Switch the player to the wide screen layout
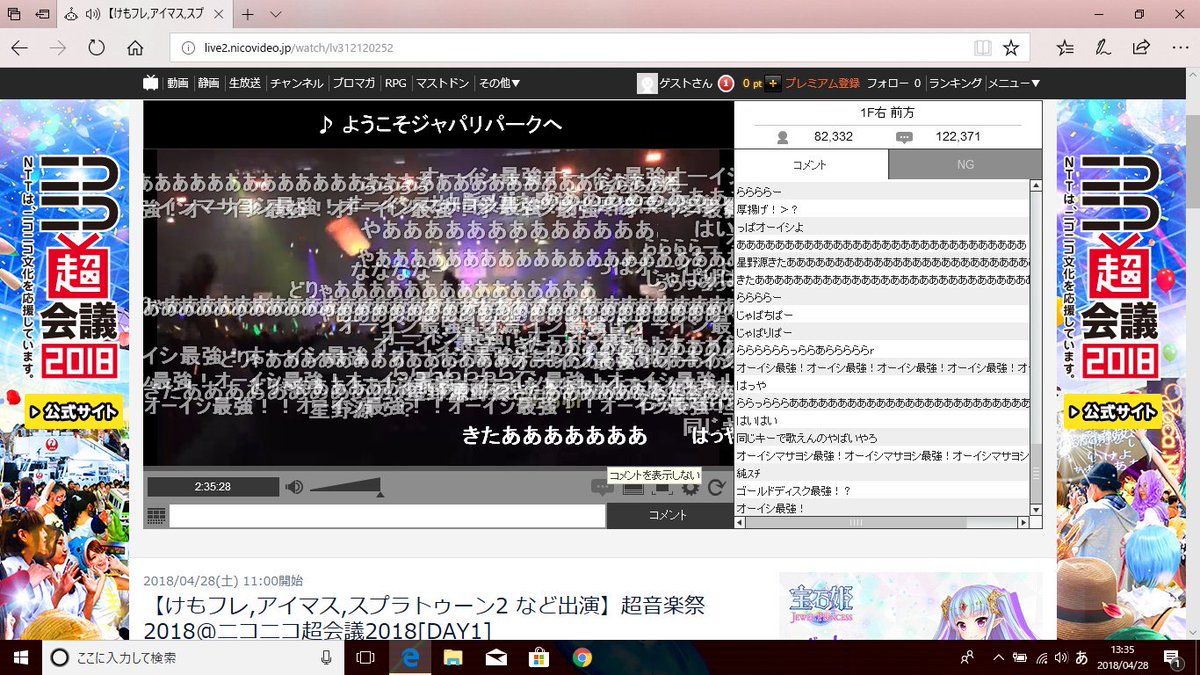Viewport: 1200px width, 675px height. [633, 488]
